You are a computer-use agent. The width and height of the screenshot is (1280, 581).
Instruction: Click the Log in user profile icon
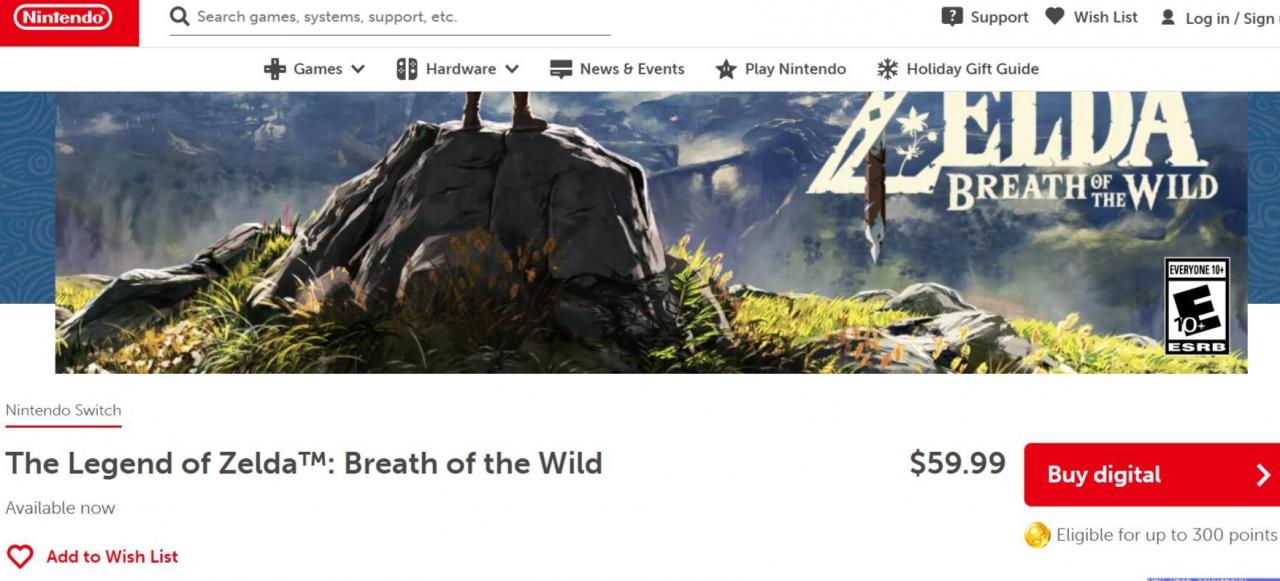tap(1167, 18)
